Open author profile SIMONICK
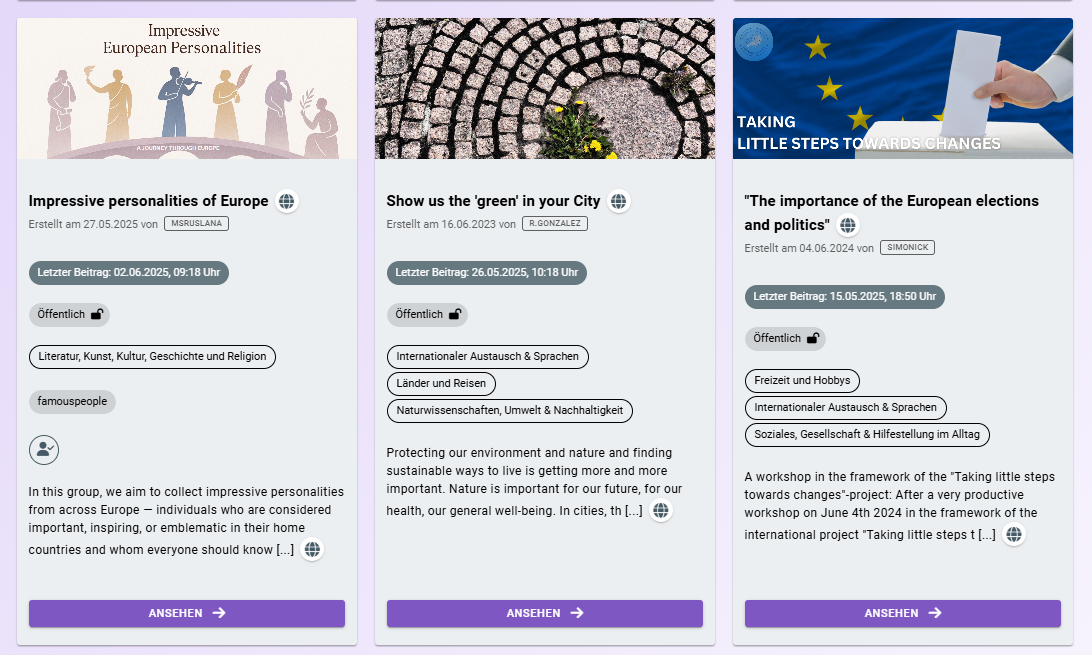The width and height of the screenshot is (1092, 655). pos(907,248)
